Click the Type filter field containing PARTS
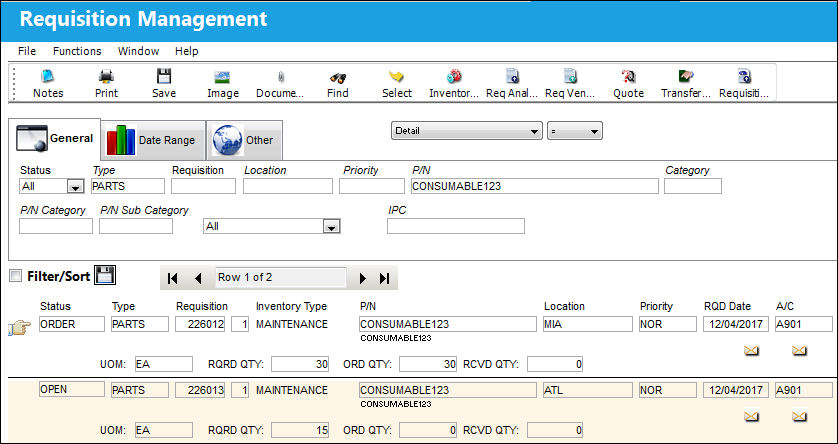The width and height of the screenshot is (838, 444). [128, 186]
